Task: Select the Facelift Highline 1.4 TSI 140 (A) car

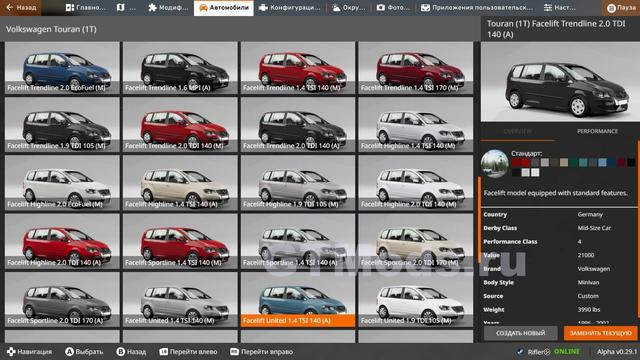Action: 180,183
